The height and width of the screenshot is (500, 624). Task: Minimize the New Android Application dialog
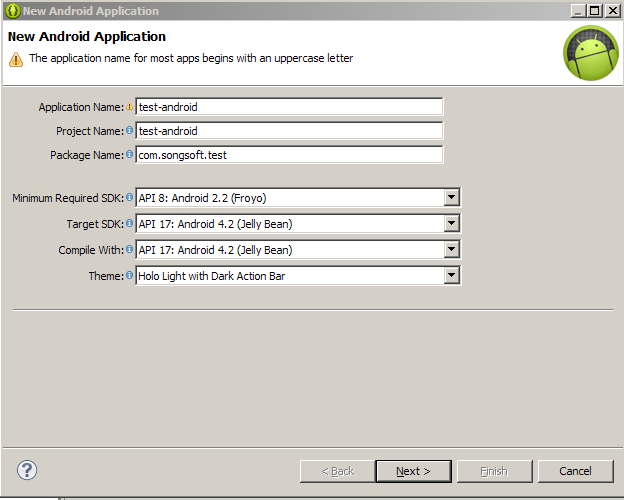pyautogui.click(x=579, y=11)
